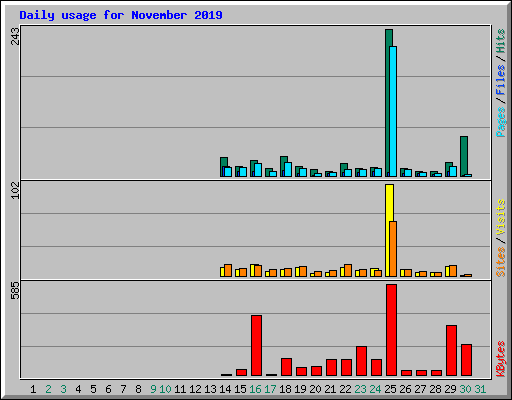Click the Files legend label
512x400 pixels.
500,80
